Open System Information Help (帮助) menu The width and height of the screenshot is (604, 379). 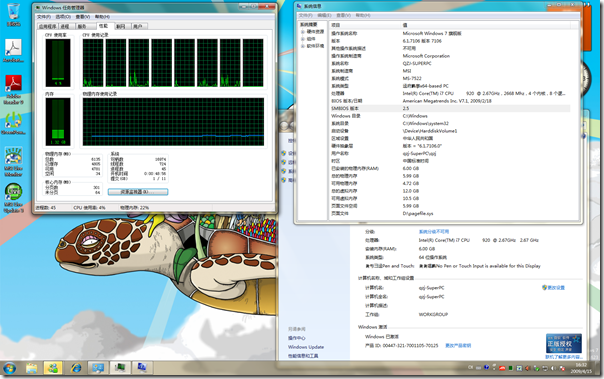363,15
